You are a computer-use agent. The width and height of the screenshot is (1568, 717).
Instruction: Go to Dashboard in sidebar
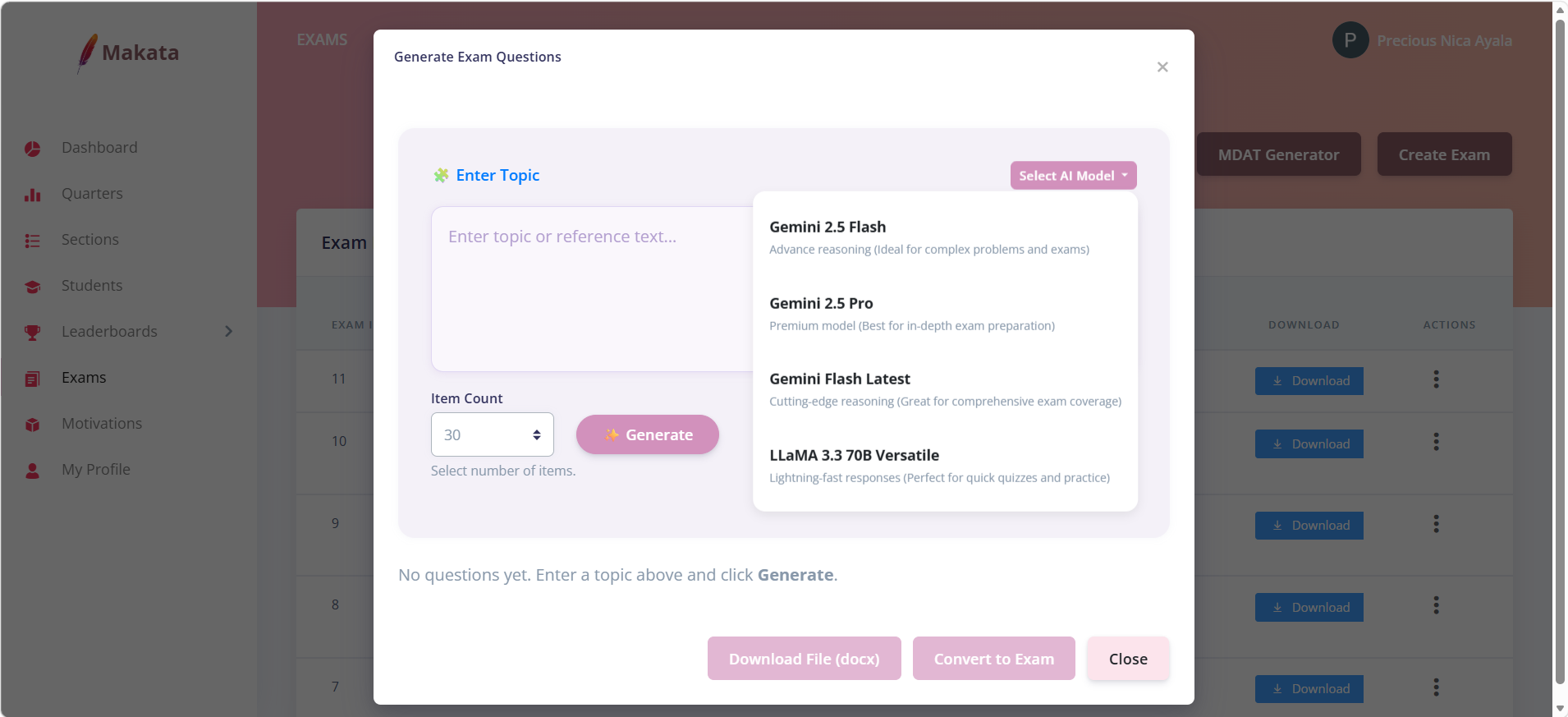tap(99, 148)
